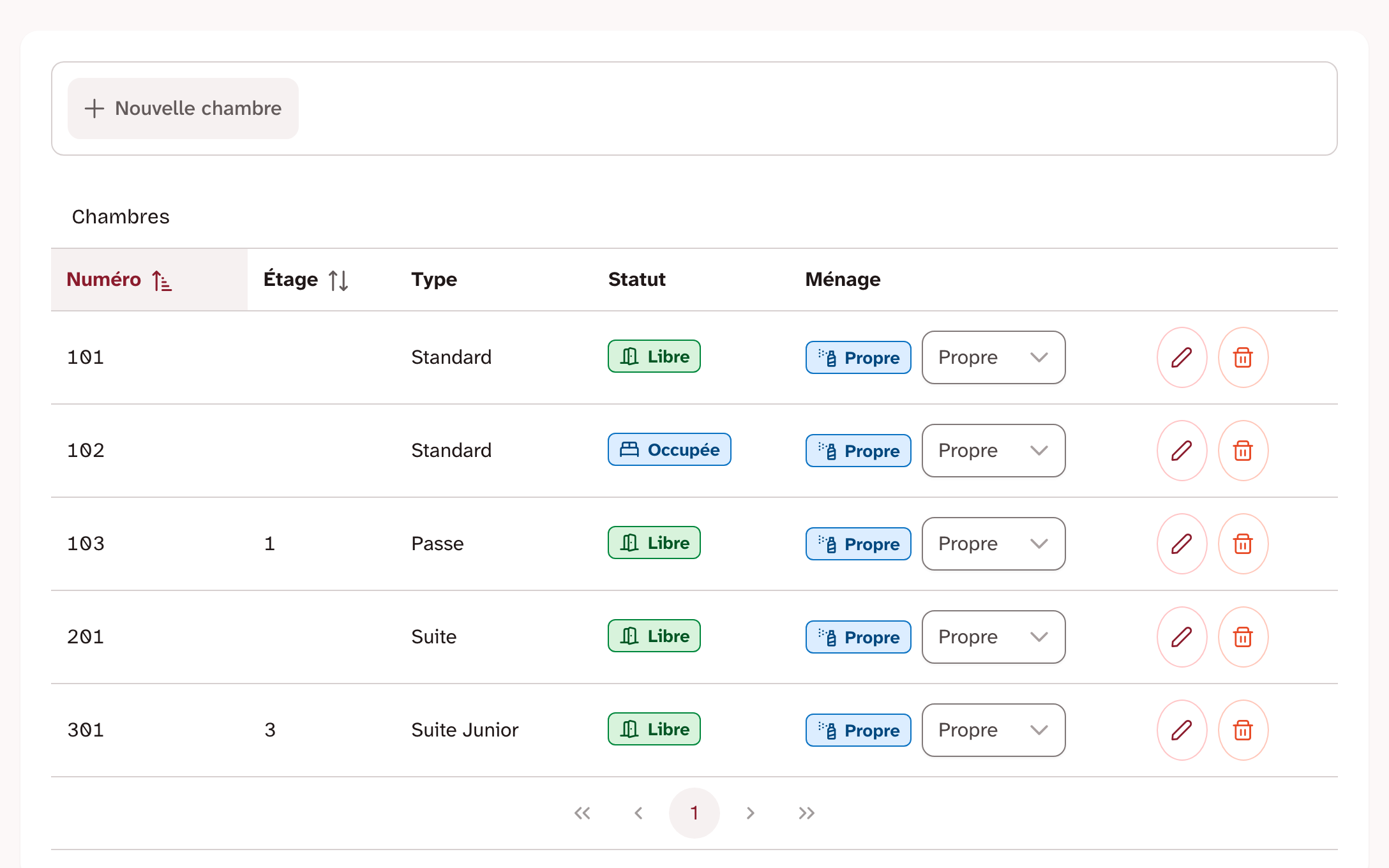Click the Occupée status badge of room 102

click(x=670, y=449)
